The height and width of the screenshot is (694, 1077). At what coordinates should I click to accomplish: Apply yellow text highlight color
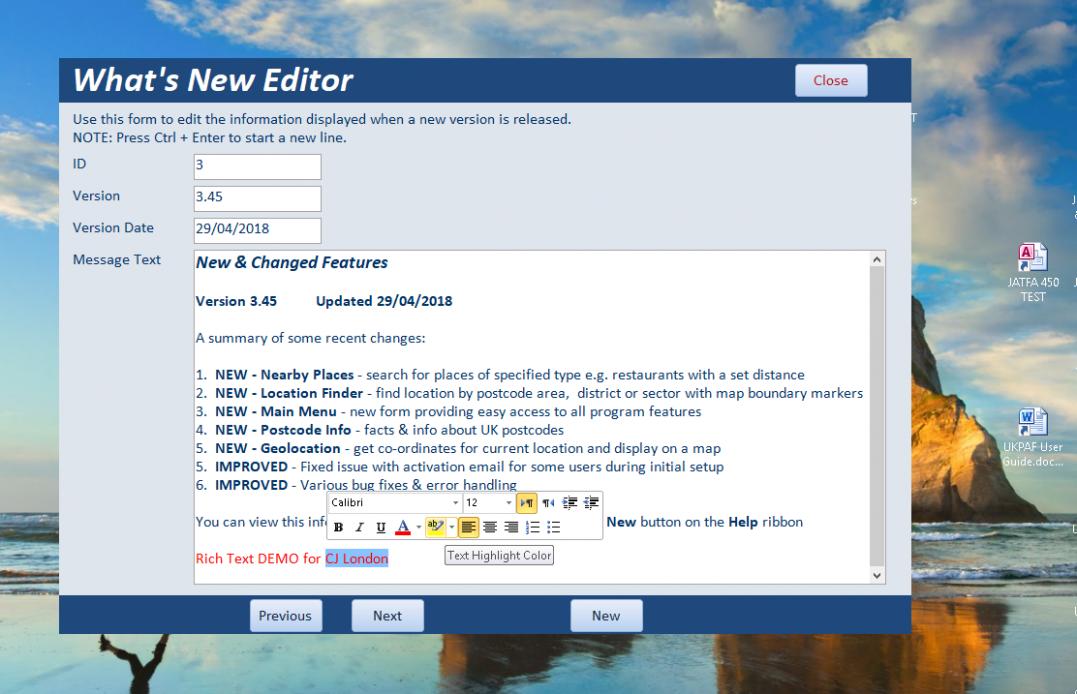coord(435,527)
